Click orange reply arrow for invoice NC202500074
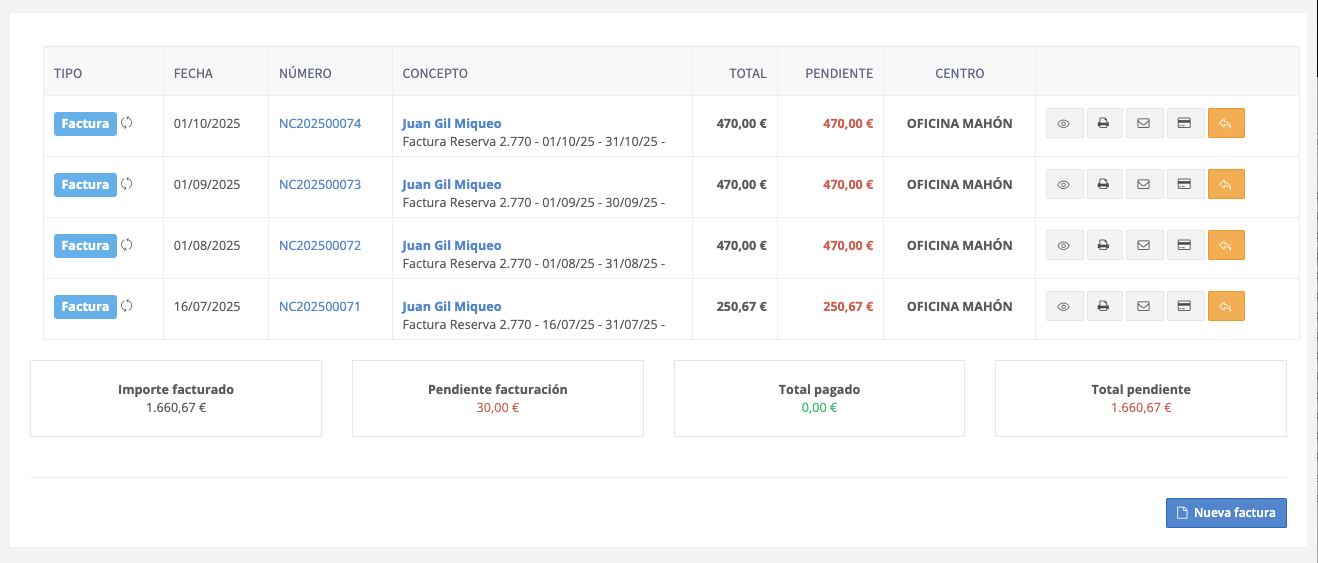 click(x=1226, y=124)
